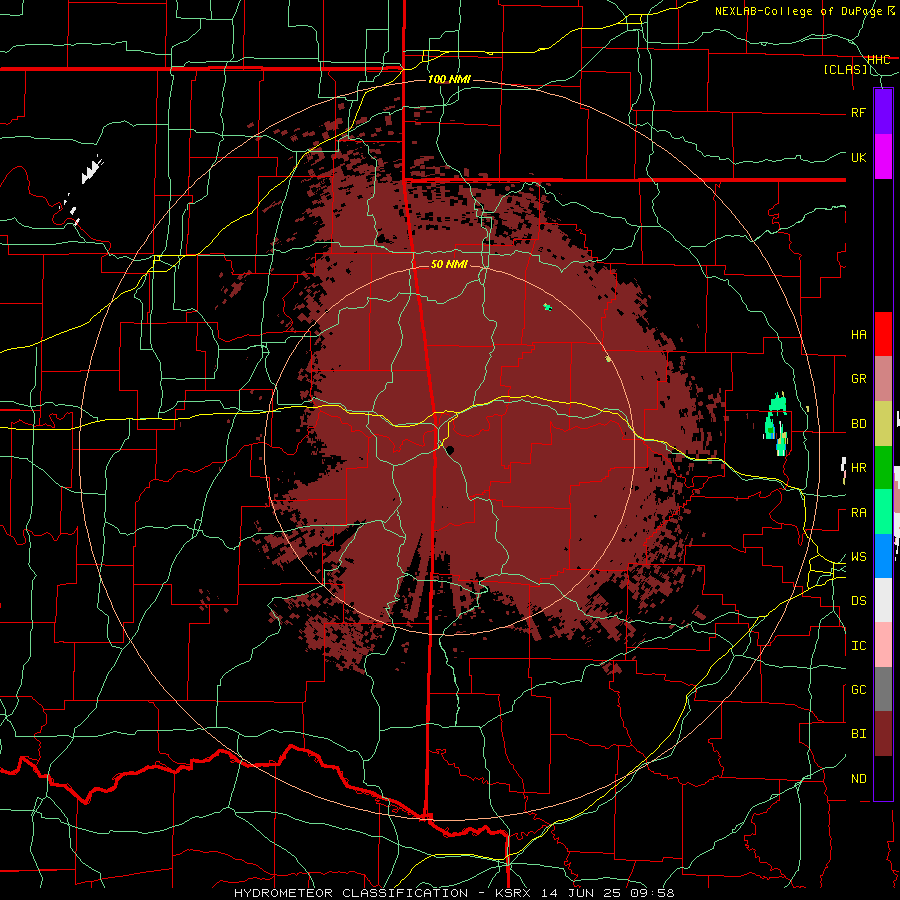The height and width of the screenshot is (900, 900).
Task: Click the small green echo inside 50 NMI ring
Action: click(548, 308)
